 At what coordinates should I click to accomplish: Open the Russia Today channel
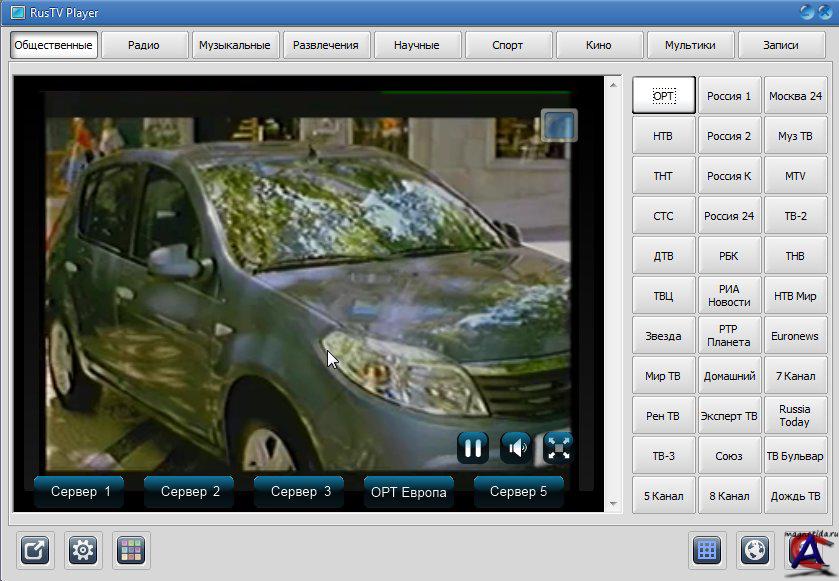click(x=794, y=416)
